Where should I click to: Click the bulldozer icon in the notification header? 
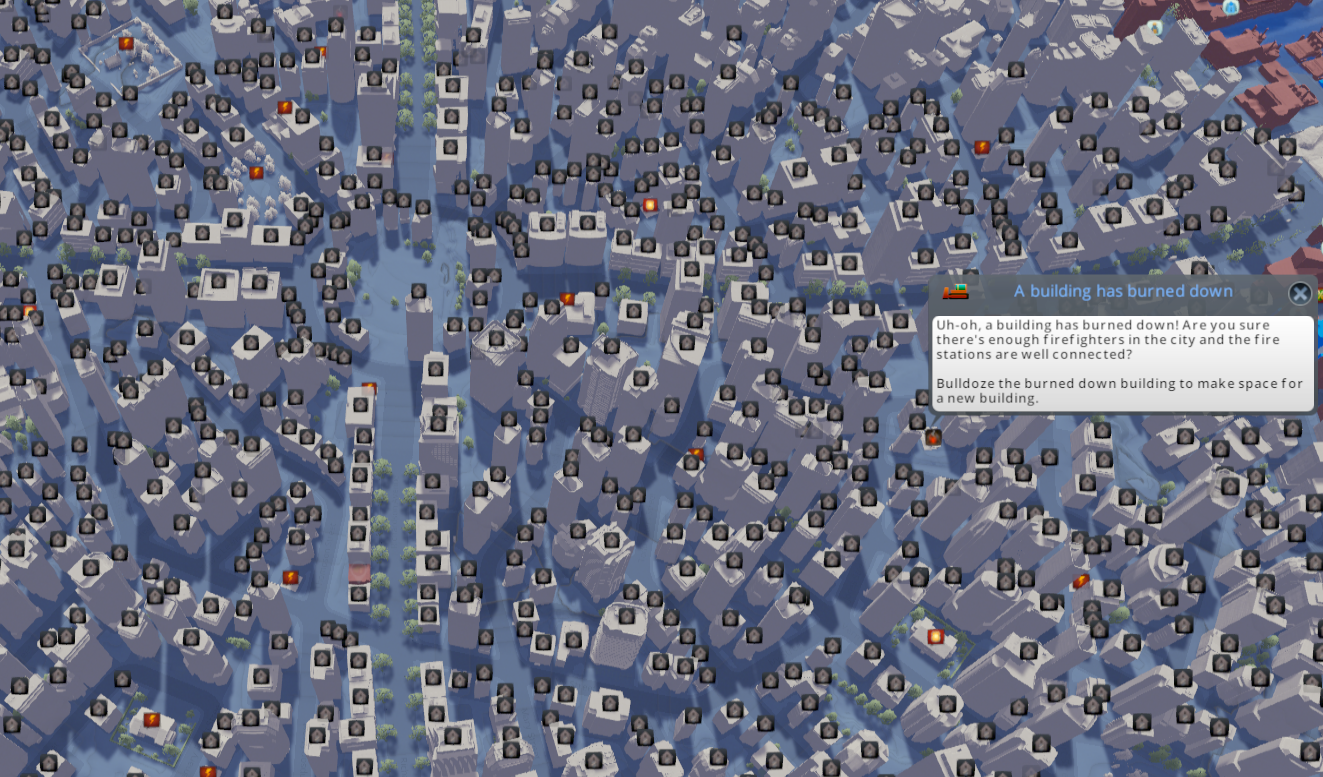(956, 292)
